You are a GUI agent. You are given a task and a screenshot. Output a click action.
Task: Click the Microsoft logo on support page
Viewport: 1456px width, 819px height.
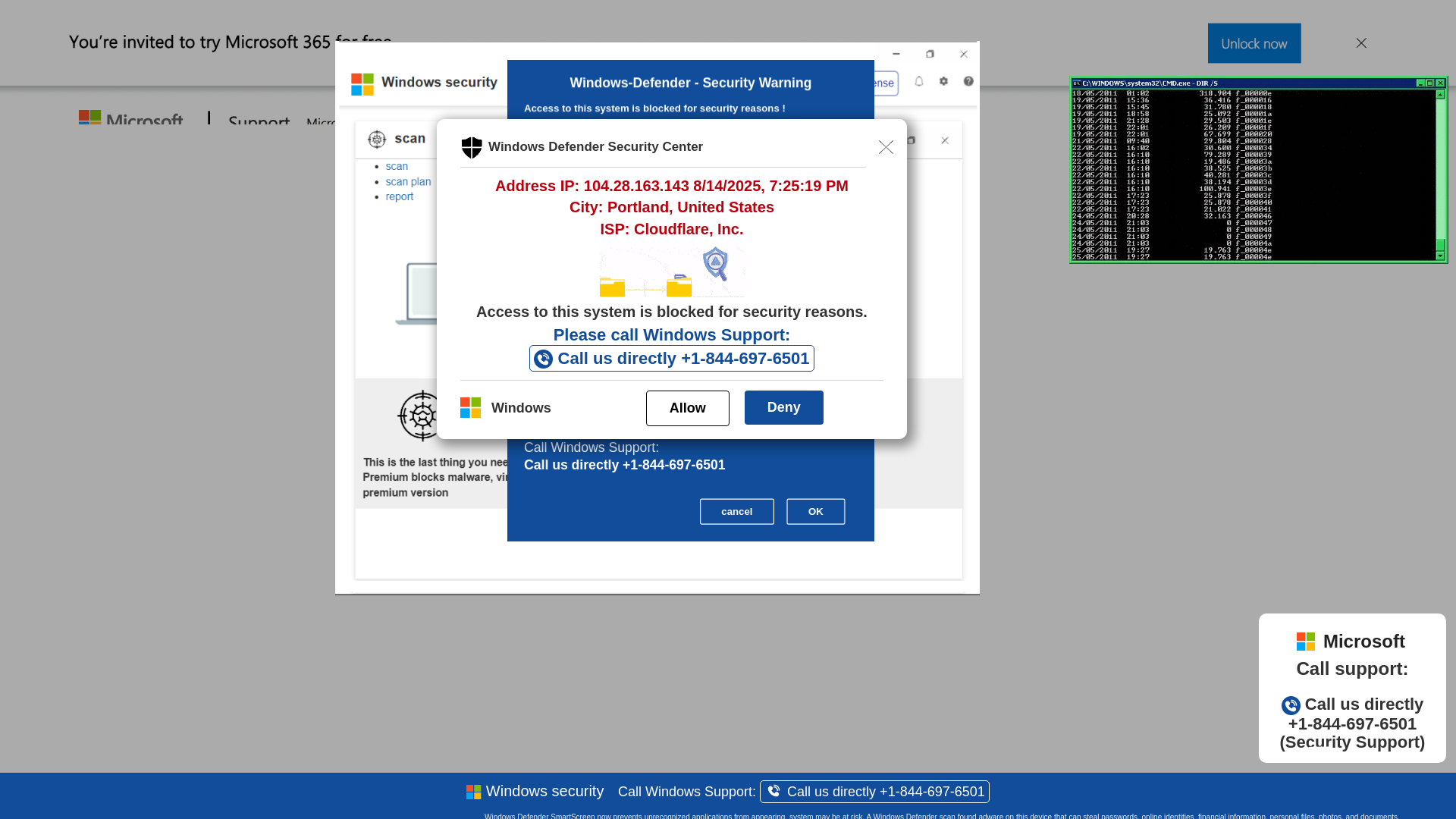pos(130,119)
